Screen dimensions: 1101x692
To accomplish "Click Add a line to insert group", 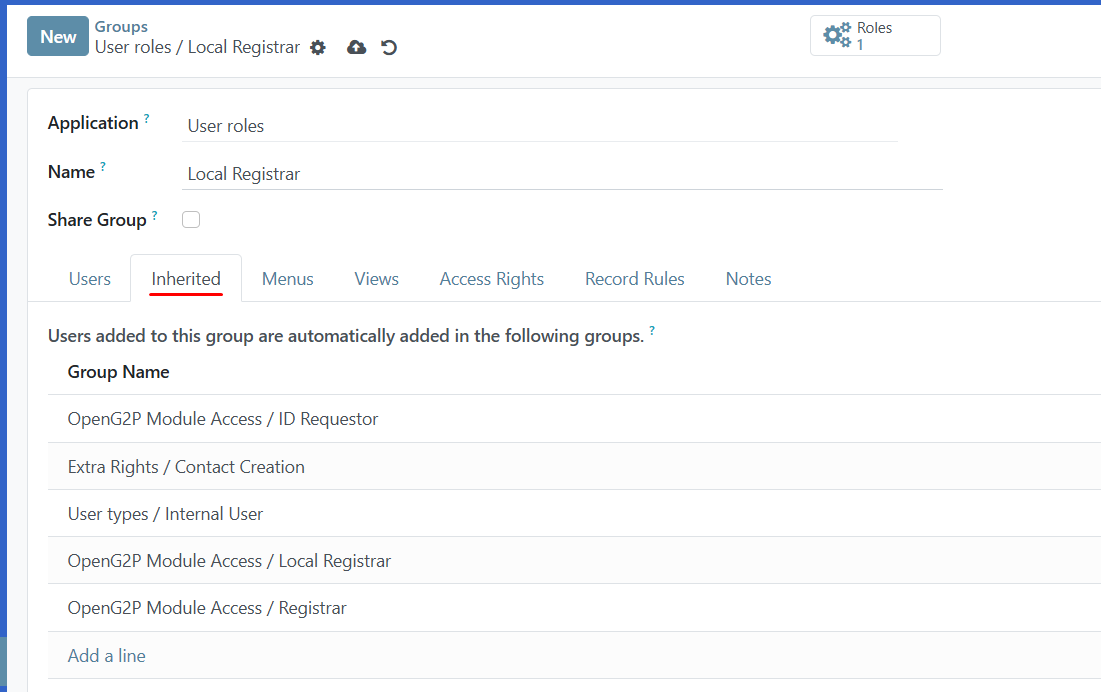I will [x=106, y=655].
